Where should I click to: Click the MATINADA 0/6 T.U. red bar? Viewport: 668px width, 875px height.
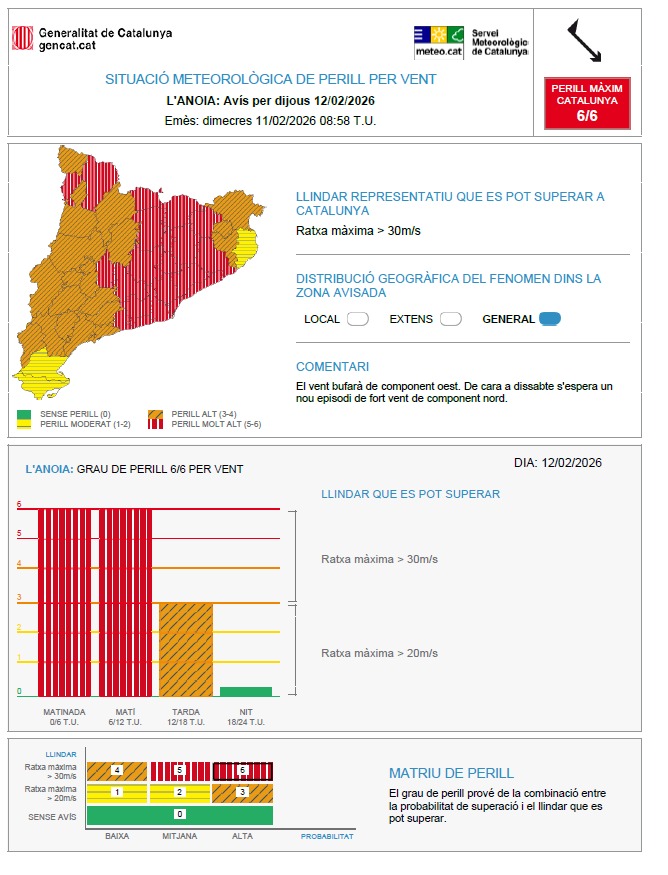click(x=64, y=603)
